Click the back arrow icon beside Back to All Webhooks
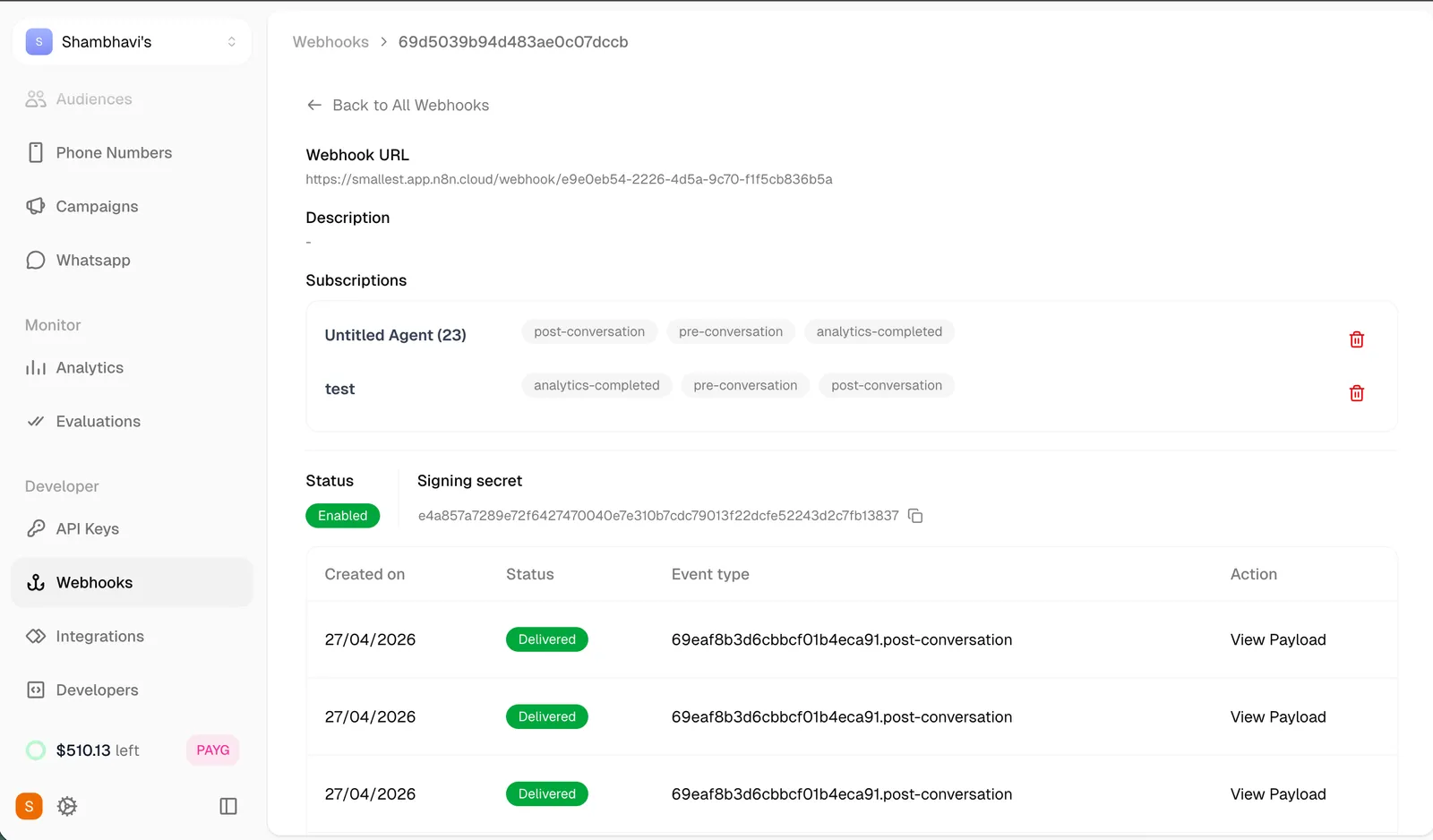This screenshot has height=840, width=1433. (x=314, y=105)
